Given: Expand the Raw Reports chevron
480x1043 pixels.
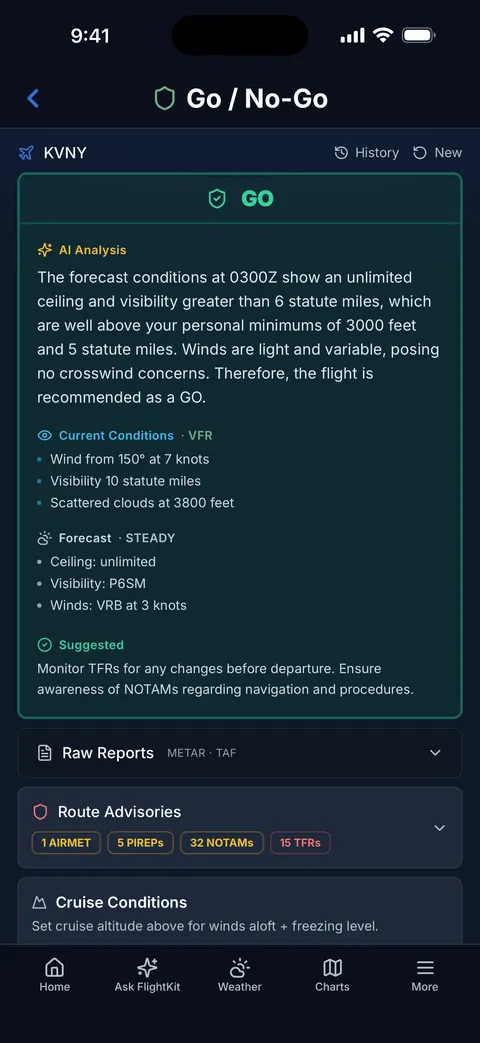Looking at the screenshot, I should (435, 753).
